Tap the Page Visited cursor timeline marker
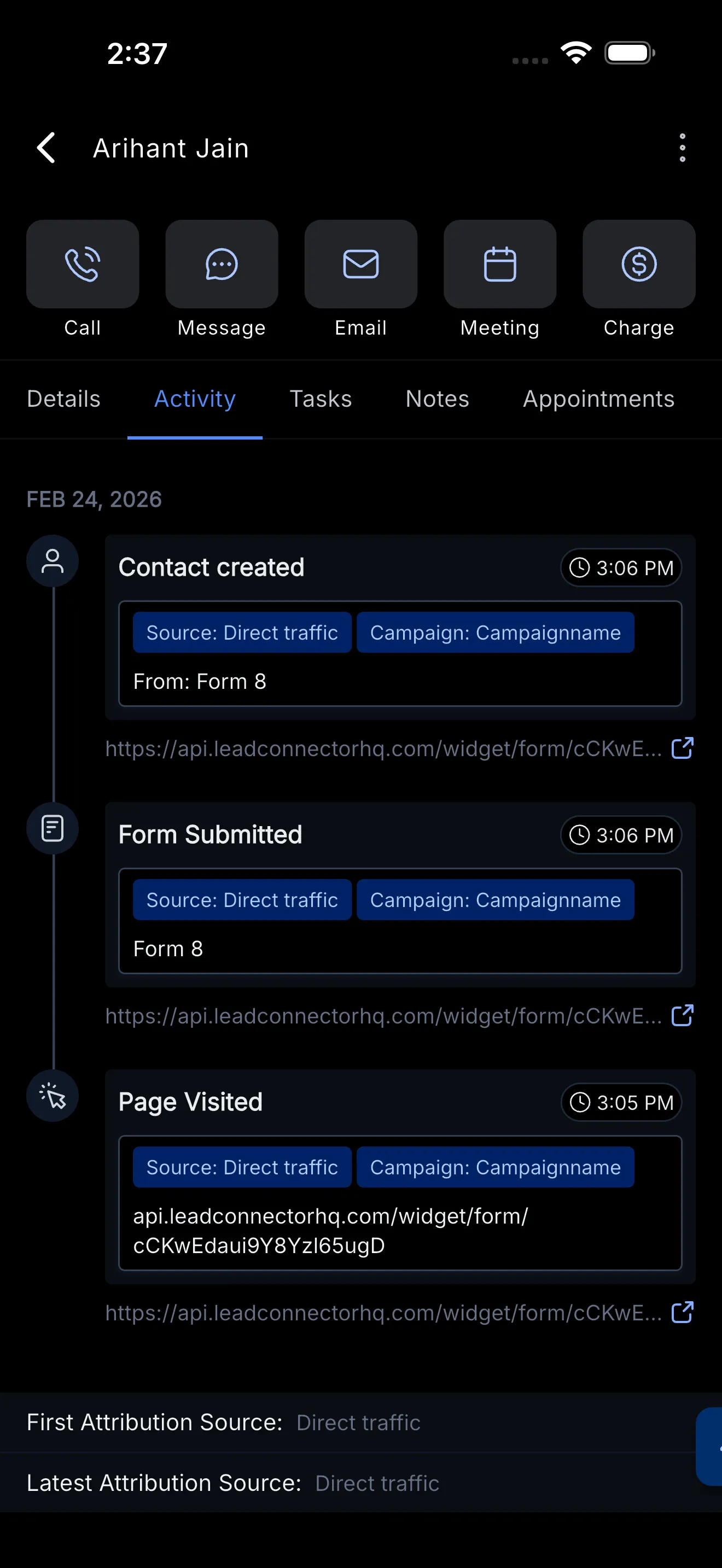This screenshot has height=1568, width=722. 53,1096
